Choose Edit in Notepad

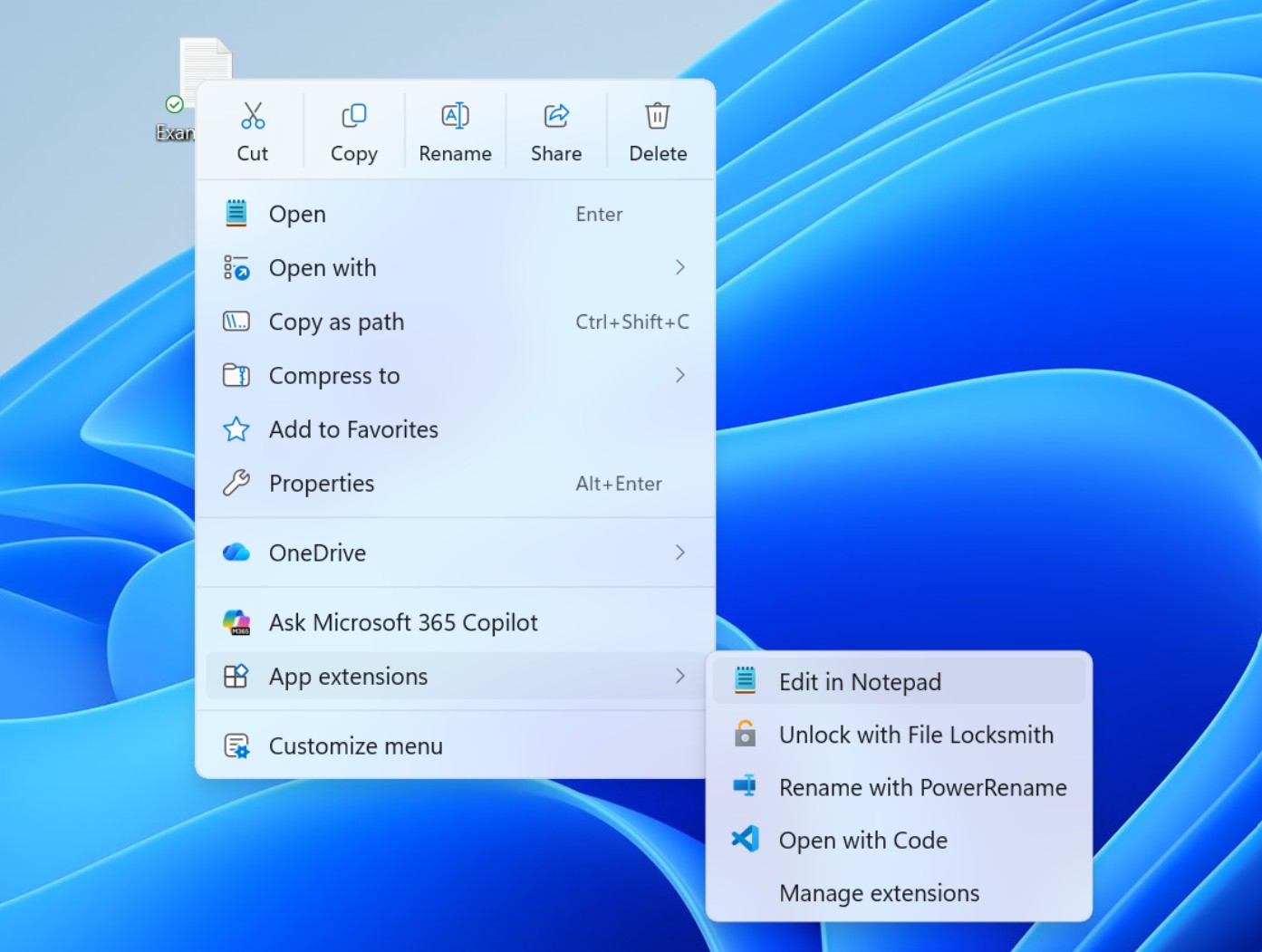(899, 681)
